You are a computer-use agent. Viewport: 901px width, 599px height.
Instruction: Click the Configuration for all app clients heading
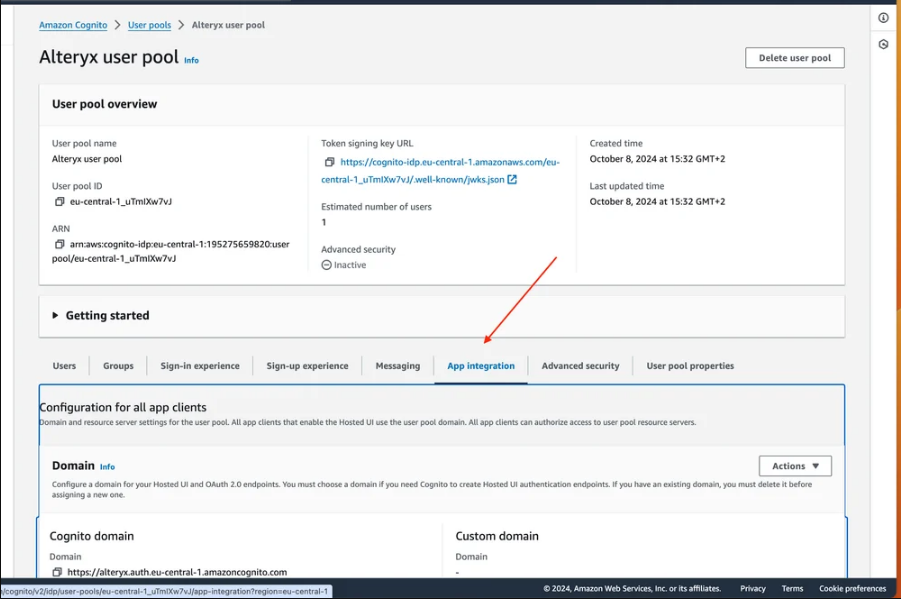tap(123, 407)
